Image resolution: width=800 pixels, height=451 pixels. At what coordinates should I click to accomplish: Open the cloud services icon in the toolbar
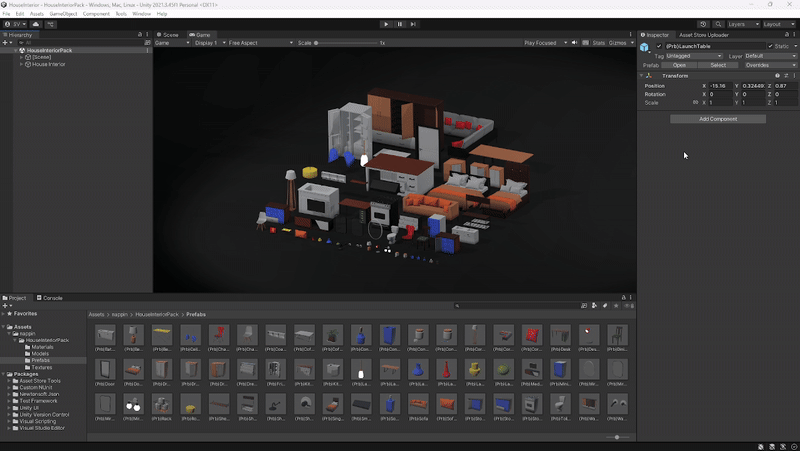pyautogui.click(x=36, y=24)
